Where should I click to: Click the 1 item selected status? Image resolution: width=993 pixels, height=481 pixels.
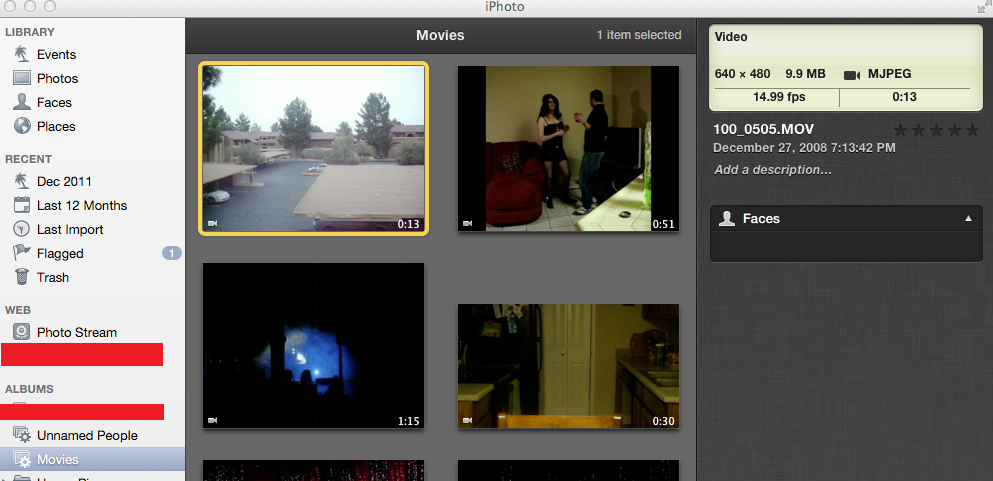click(639, 35)
